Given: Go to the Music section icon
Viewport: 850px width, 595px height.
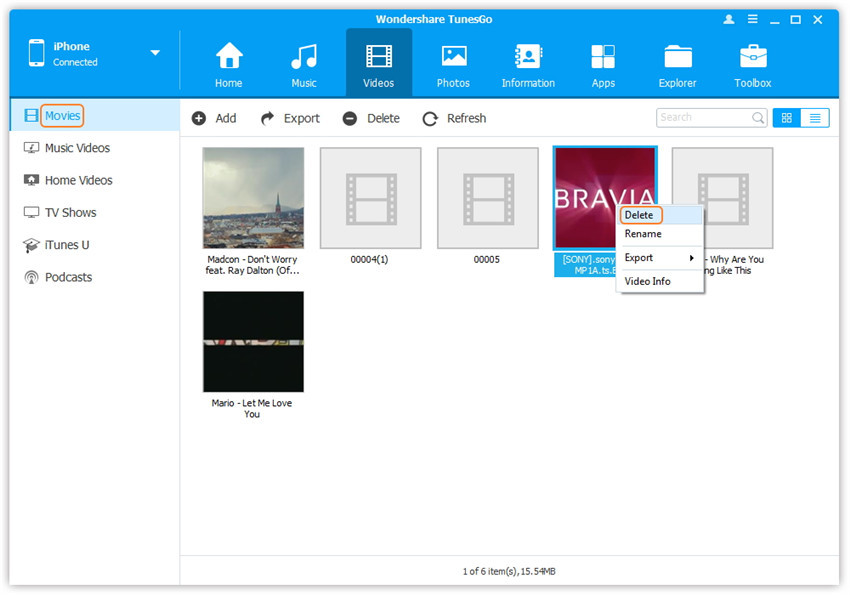Looking at the screenshot, I should pos(304,57).
